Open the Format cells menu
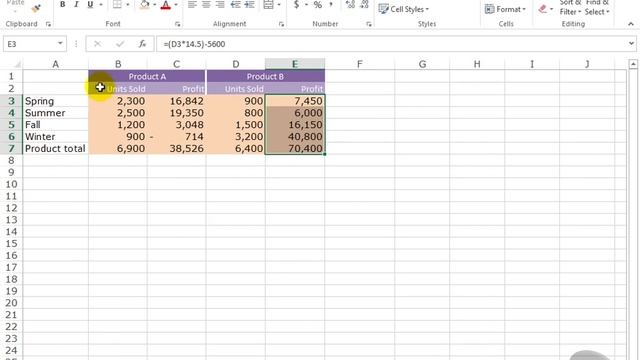640x360 pixels. point(505,9)
